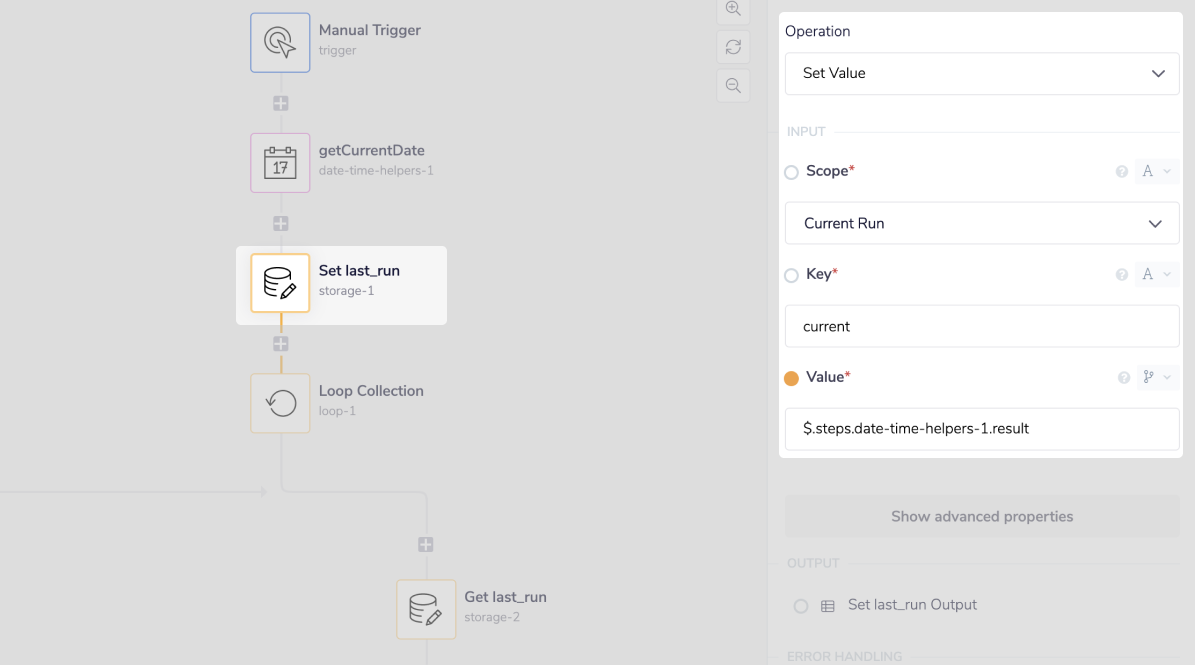Select the getCurrentDate calendar node icon

click(x=280, y=163)
